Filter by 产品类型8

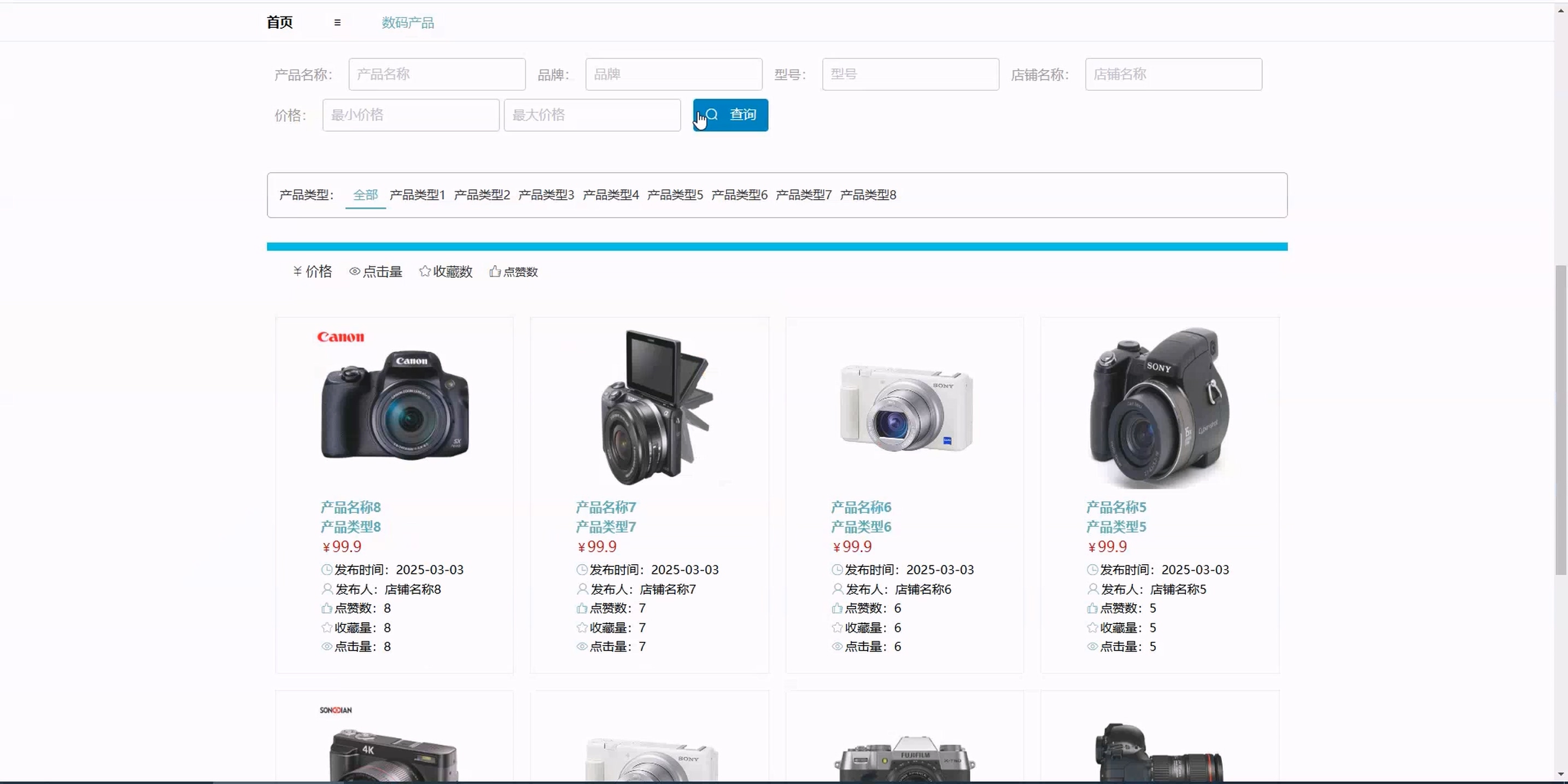pyautogui.click(x=868, y=195)
